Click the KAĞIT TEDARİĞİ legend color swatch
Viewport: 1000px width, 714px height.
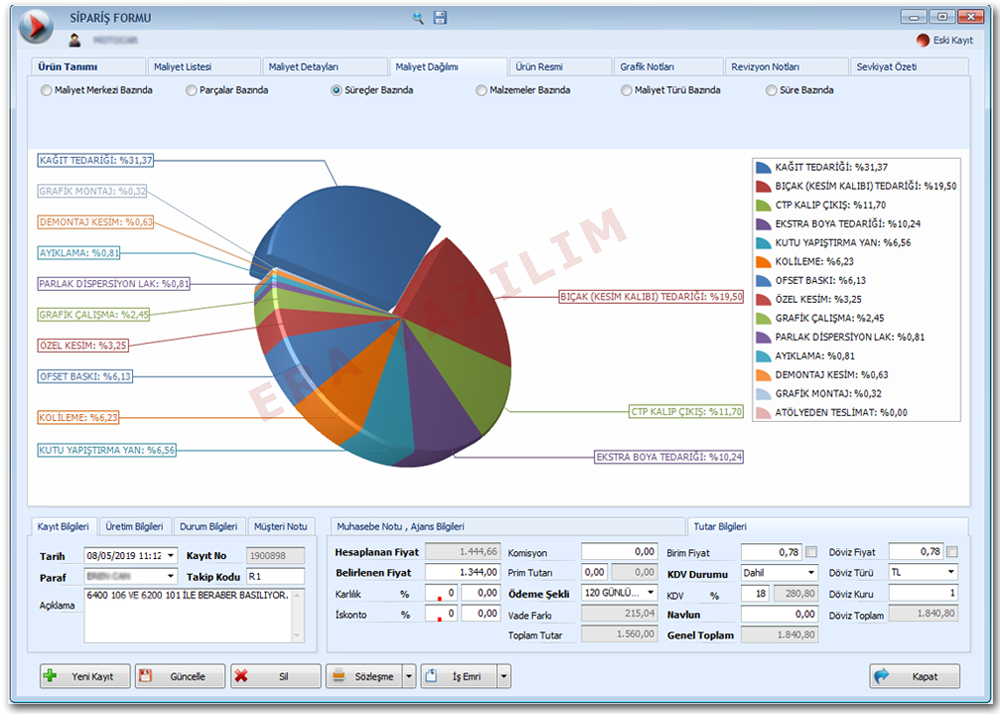(763, 168)
